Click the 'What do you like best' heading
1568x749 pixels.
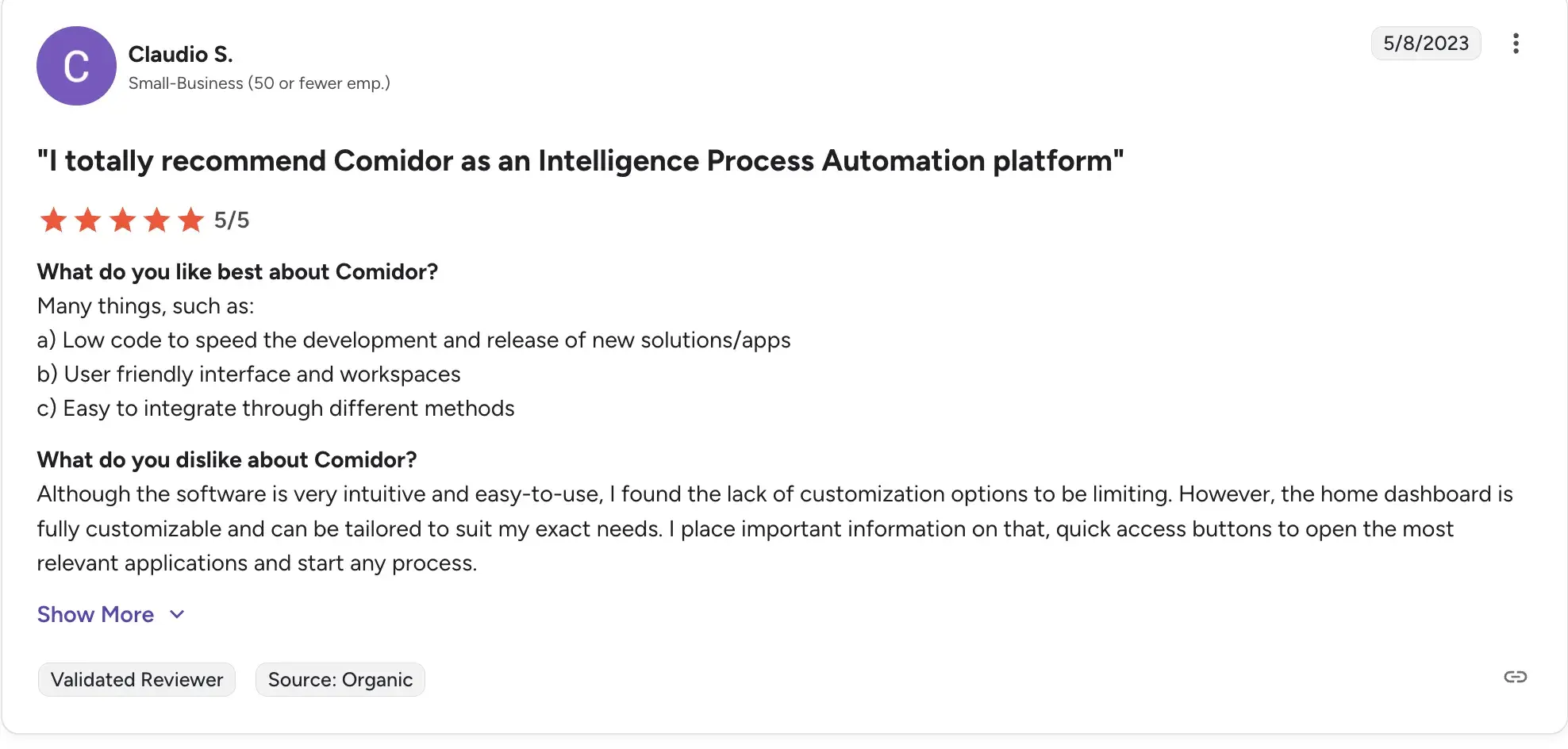click(237, 271)
